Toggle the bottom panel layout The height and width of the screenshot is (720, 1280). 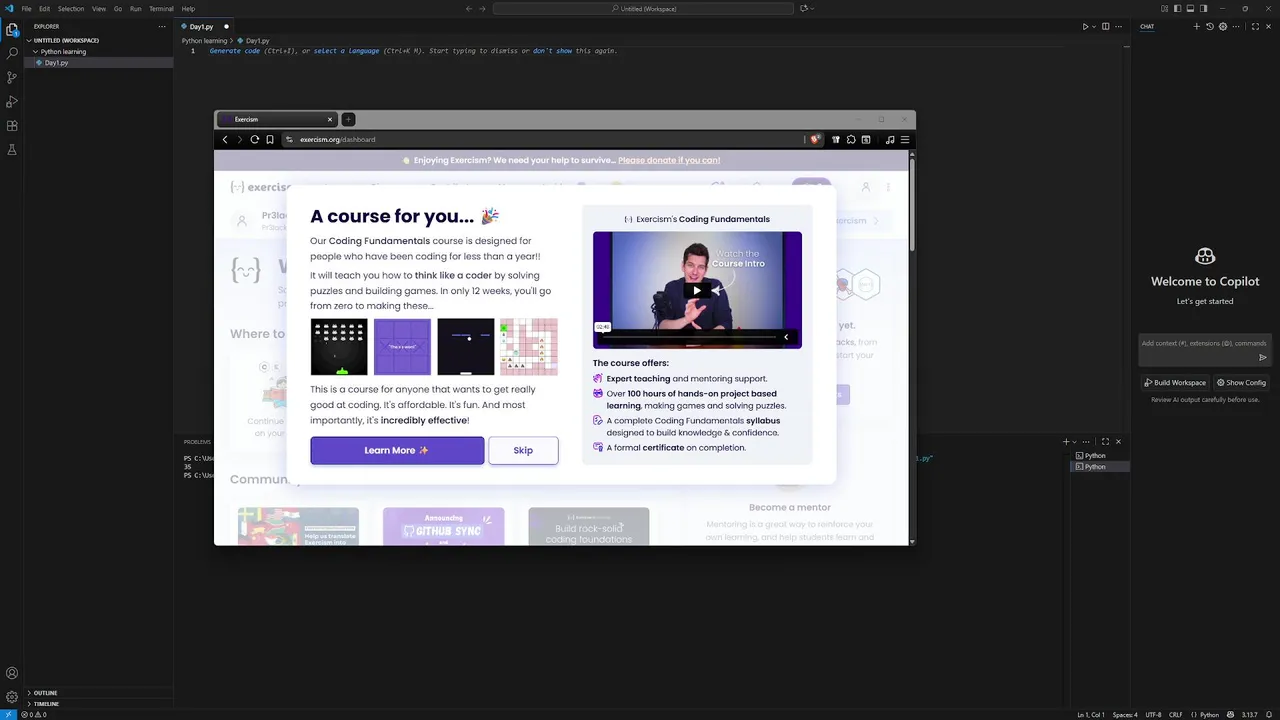[1191, 8]
